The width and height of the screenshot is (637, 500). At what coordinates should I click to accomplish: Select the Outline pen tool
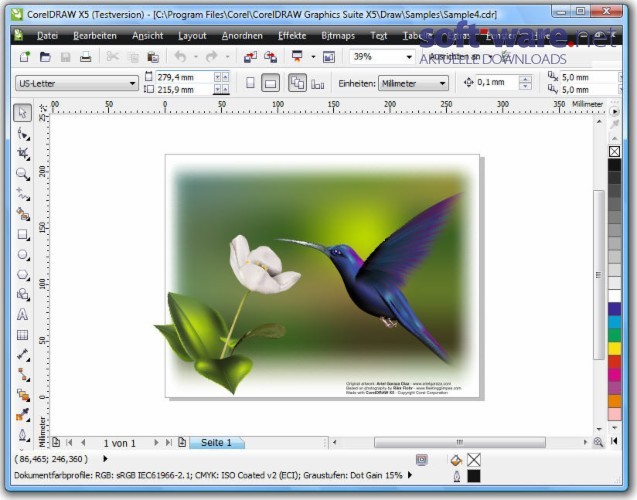(x=23, y=435)
